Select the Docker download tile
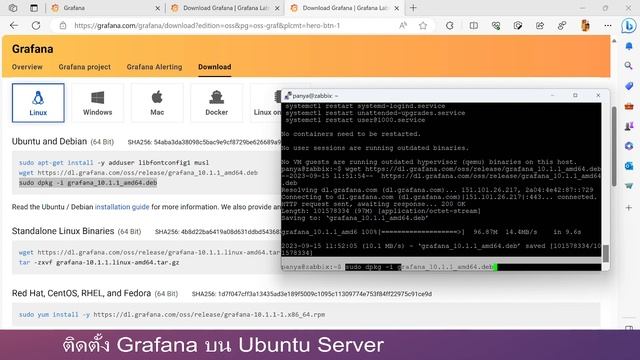 pyautogui.click(x=216, y=103)
